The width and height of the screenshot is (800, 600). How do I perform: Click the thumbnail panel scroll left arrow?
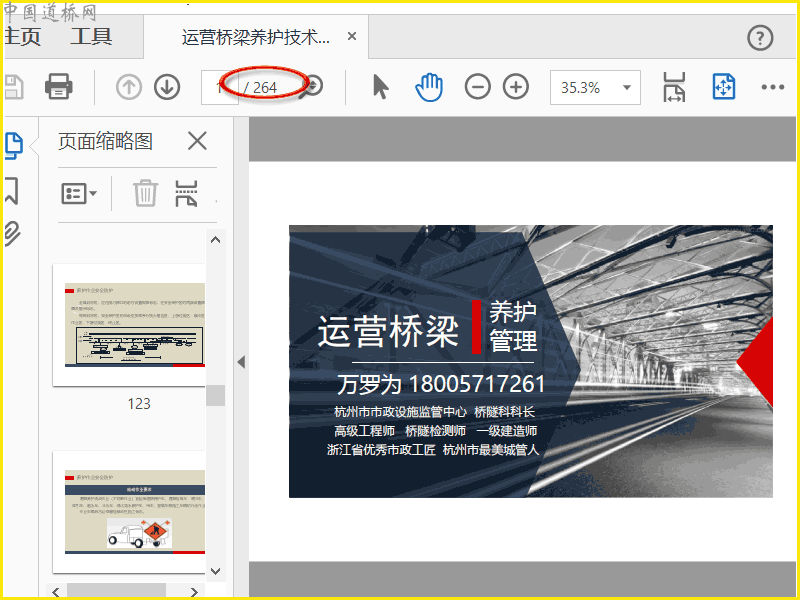click(56, 592)
